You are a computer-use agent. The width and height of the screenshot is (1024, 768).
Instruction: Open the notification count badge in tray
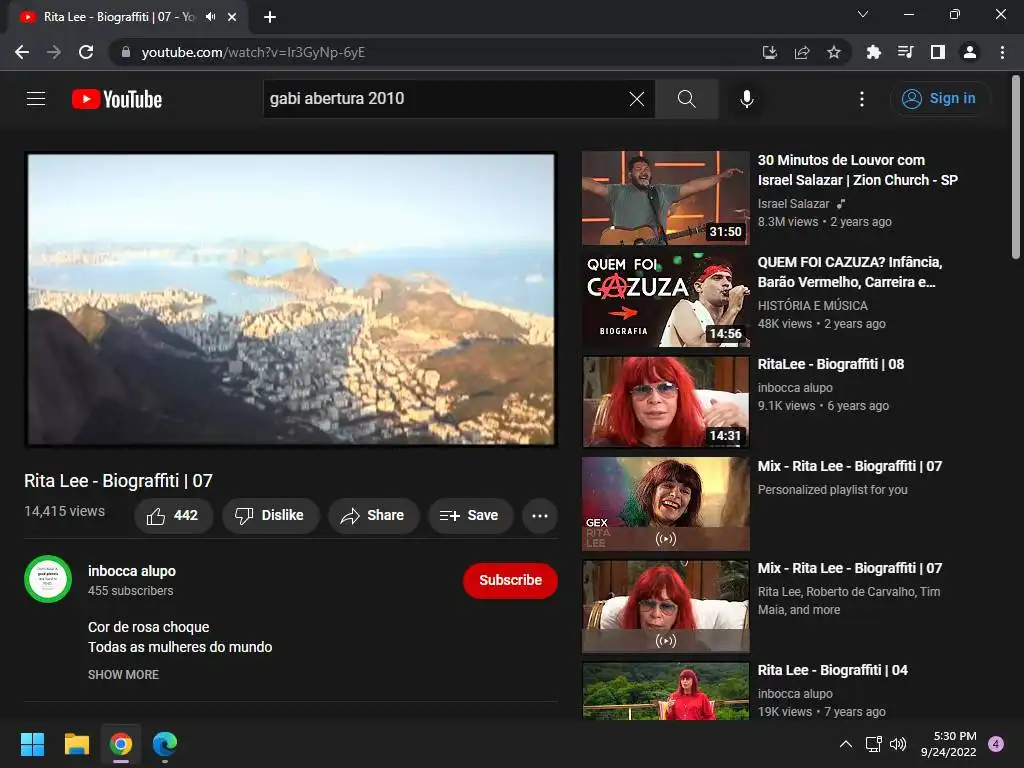click(996, 744)
